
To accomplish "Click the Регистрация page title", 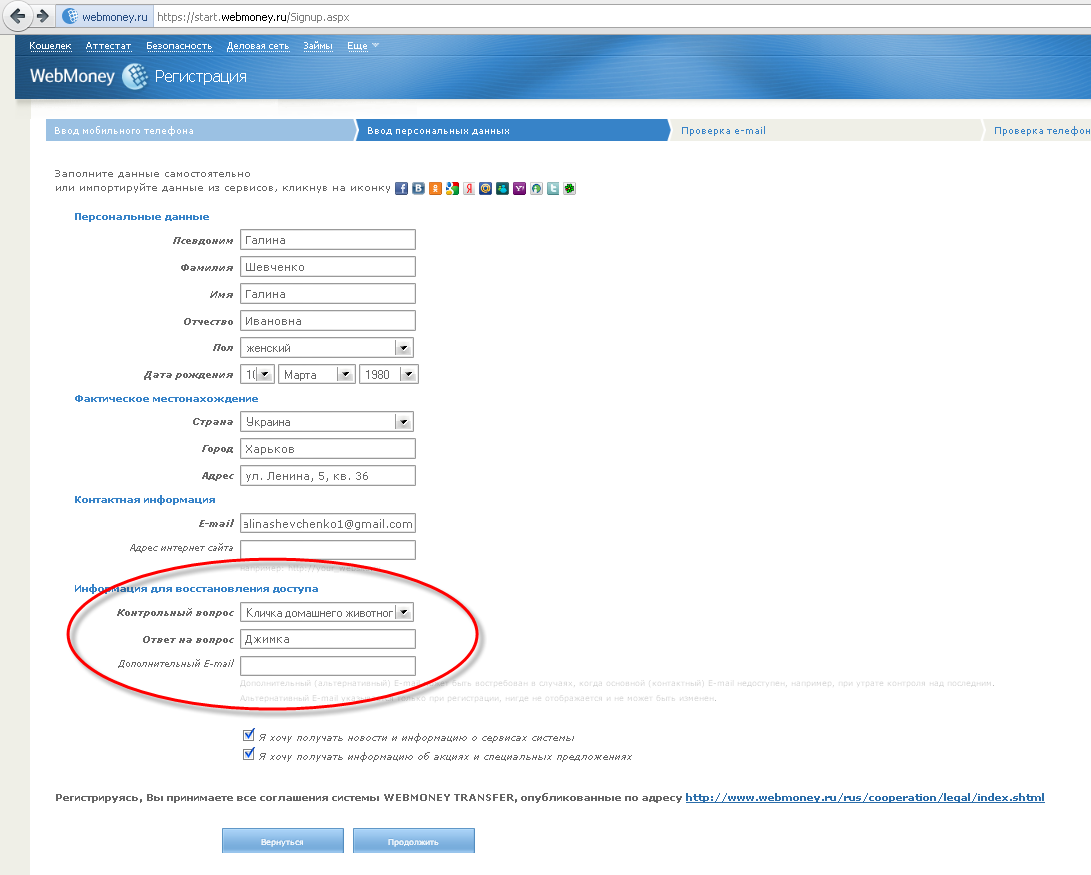I will 200,77.
